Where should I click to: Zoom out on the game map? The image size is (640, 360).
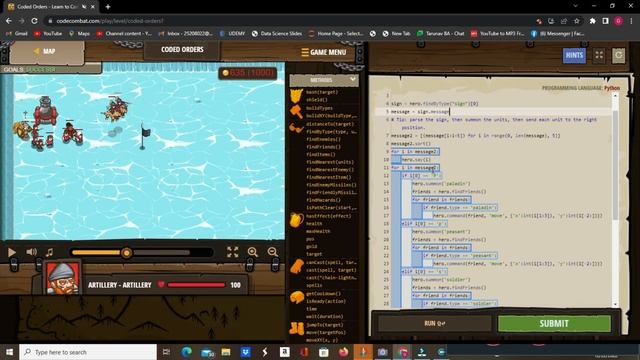[x=273, y=252]
